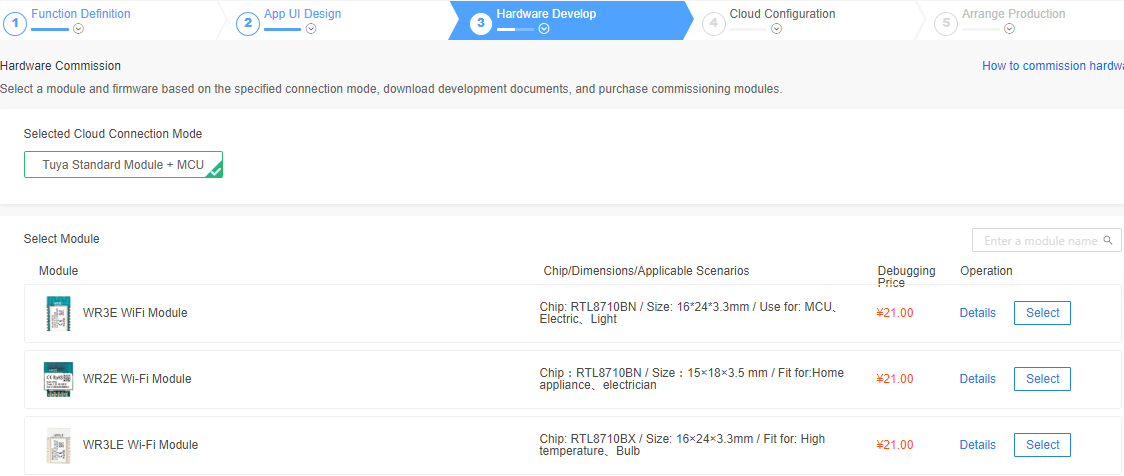1124x476 pixels.
Task: Focus the module name search field
Action: [1038, 241]
